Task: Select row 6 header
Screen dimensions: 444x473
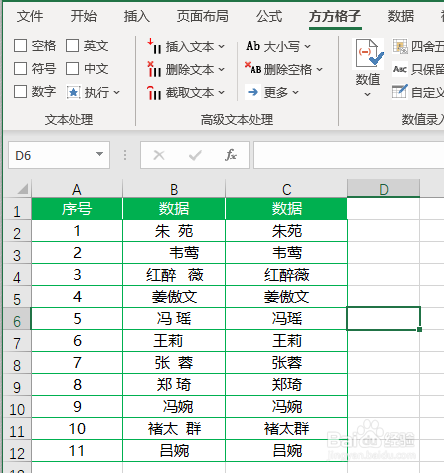Action: (x=17, y=319)
